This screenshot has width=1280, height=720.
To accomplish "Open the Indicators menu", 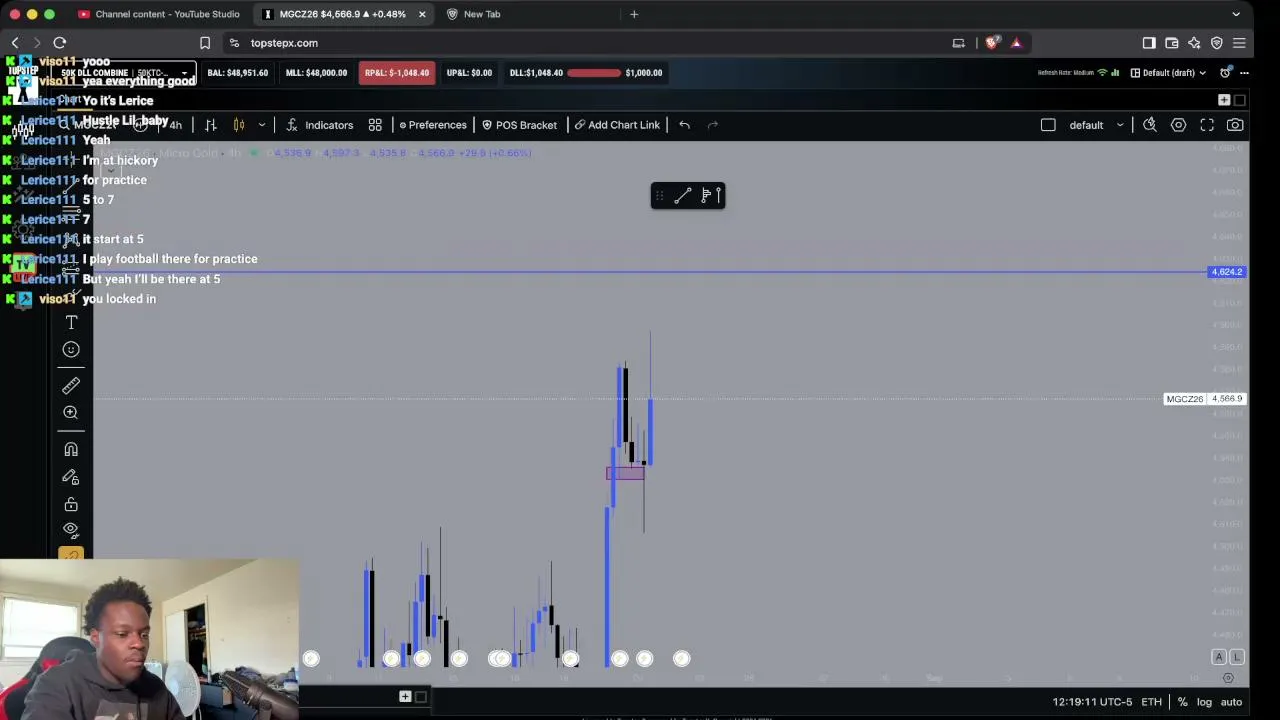I will click(x=320, y=125).
